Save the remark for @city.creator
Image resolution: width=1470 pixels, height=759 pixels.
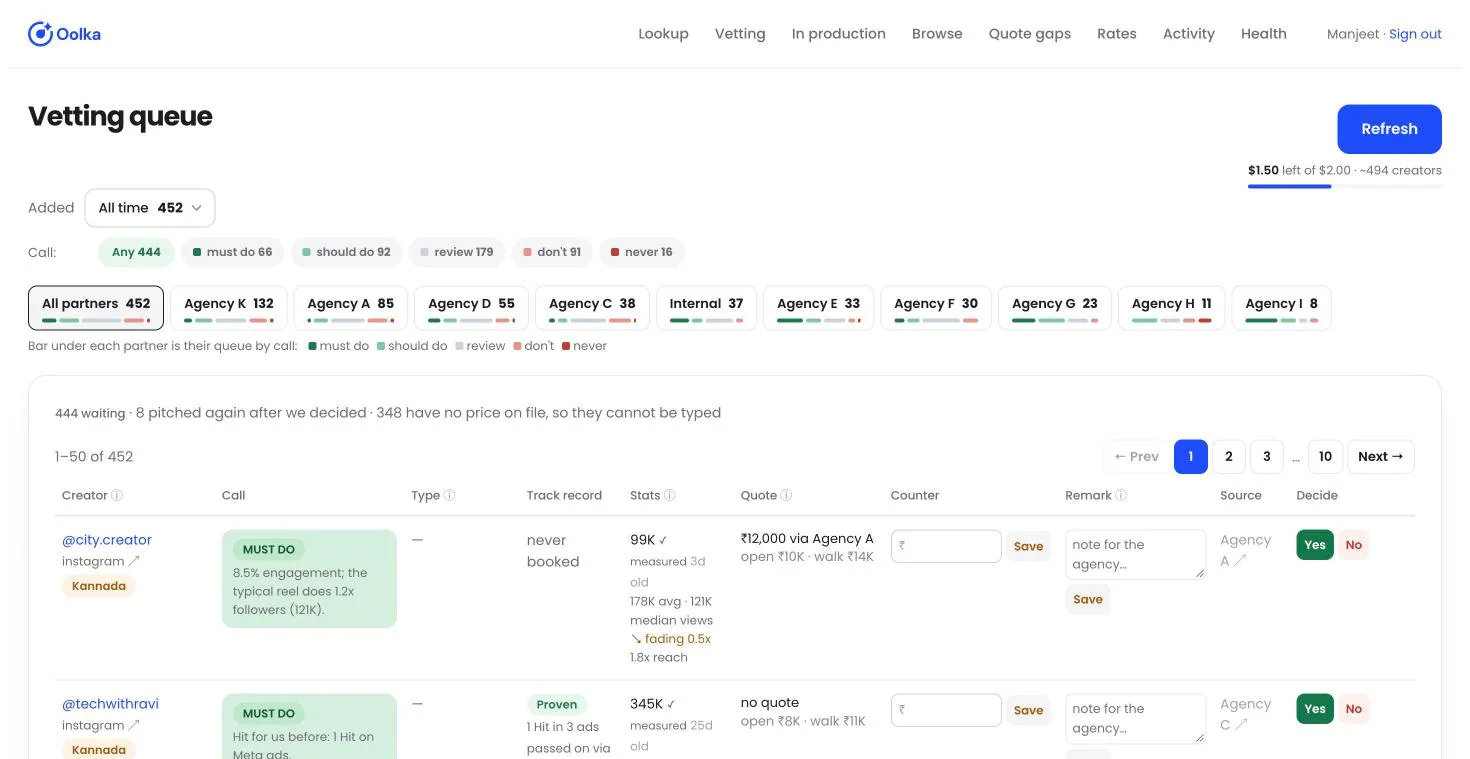point(1088,599)
